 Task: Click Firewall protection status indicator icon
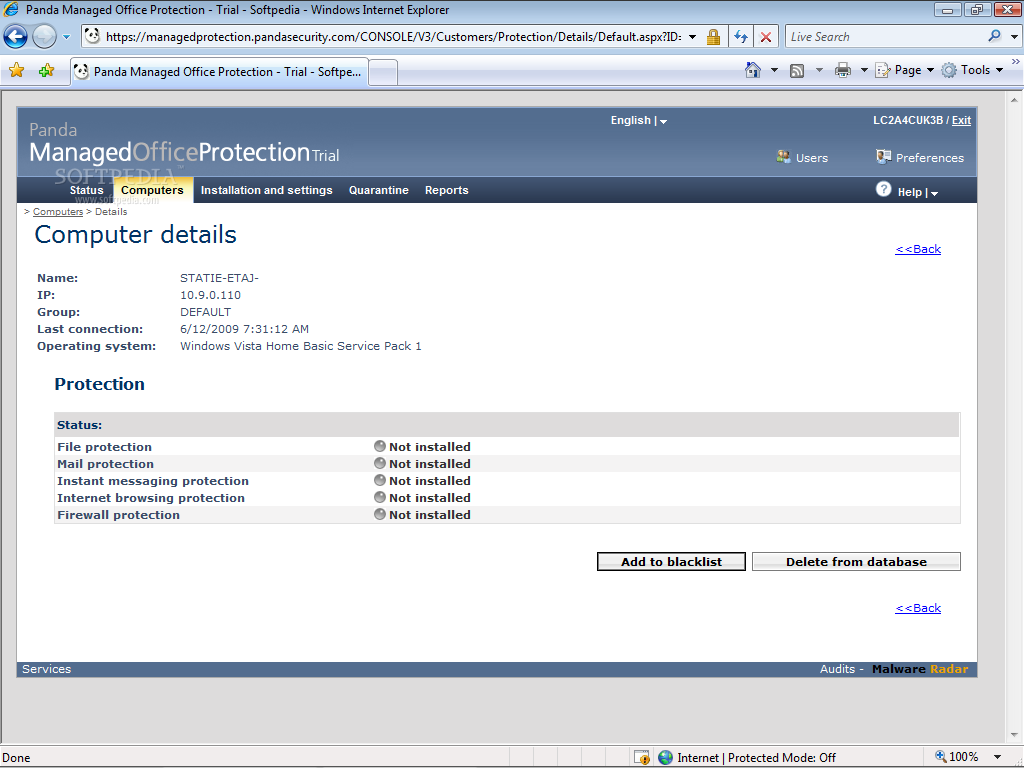coord(379,514)
